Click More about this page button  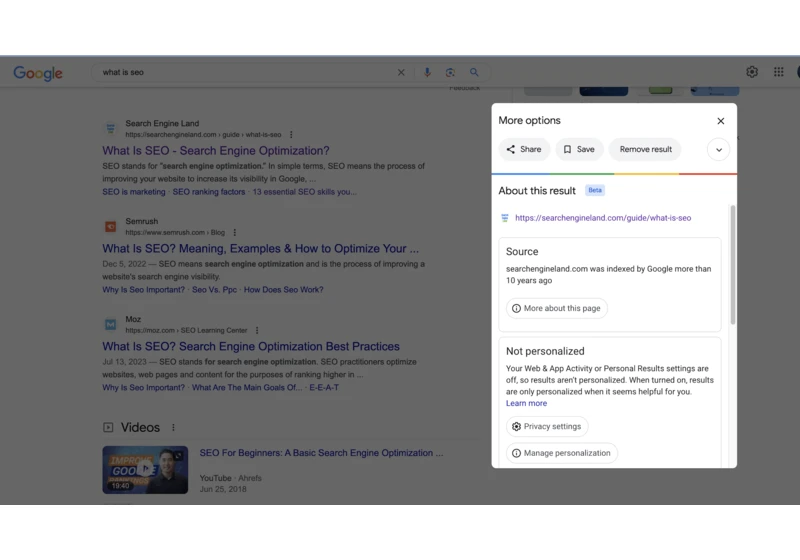[x=557, y=308]
